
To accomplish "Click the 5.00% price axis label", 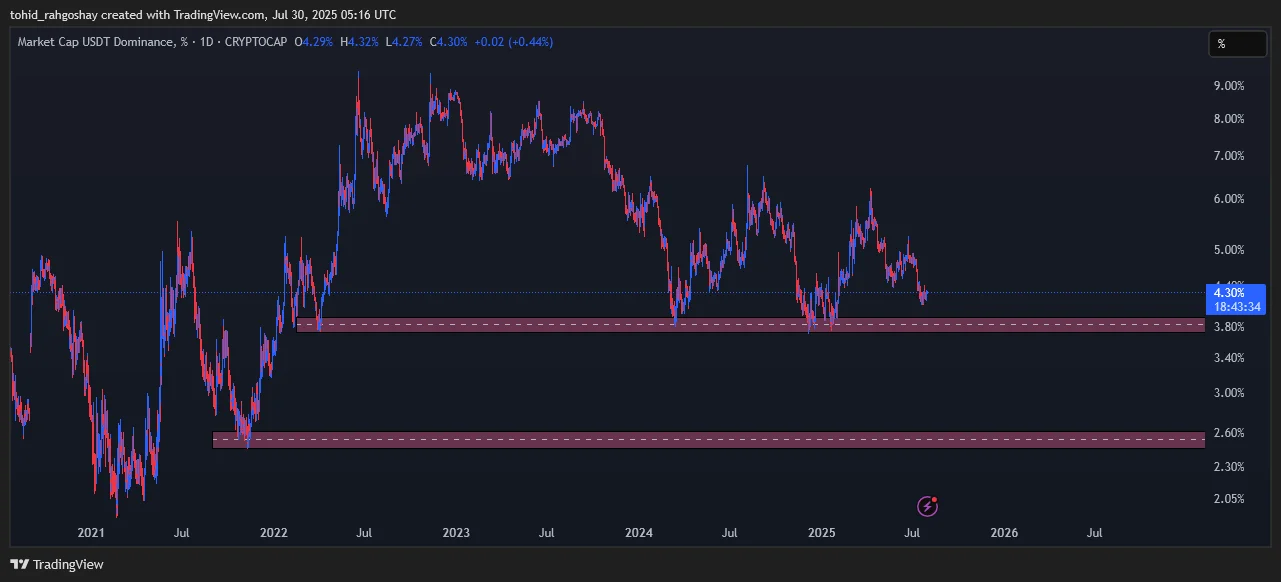I will [1228, 250].
